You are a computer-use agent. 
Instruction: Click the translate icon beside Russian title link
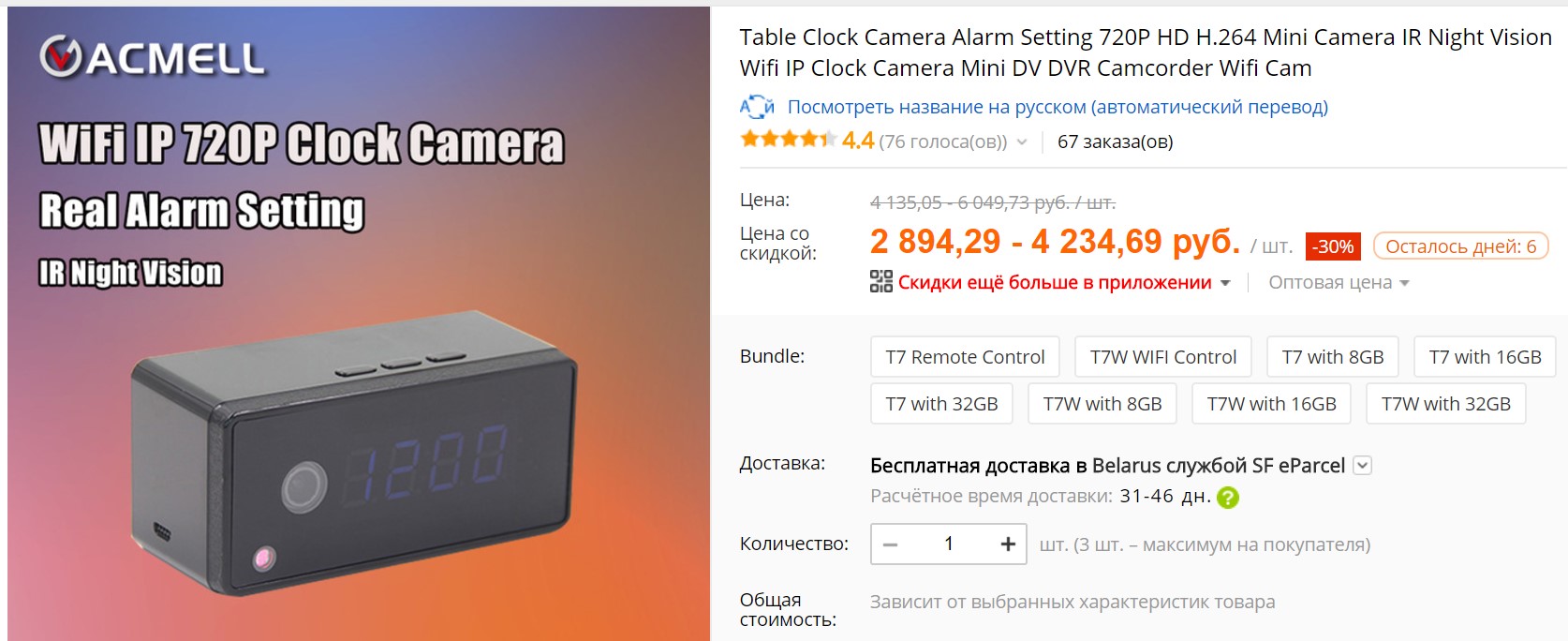pos(757,107)
